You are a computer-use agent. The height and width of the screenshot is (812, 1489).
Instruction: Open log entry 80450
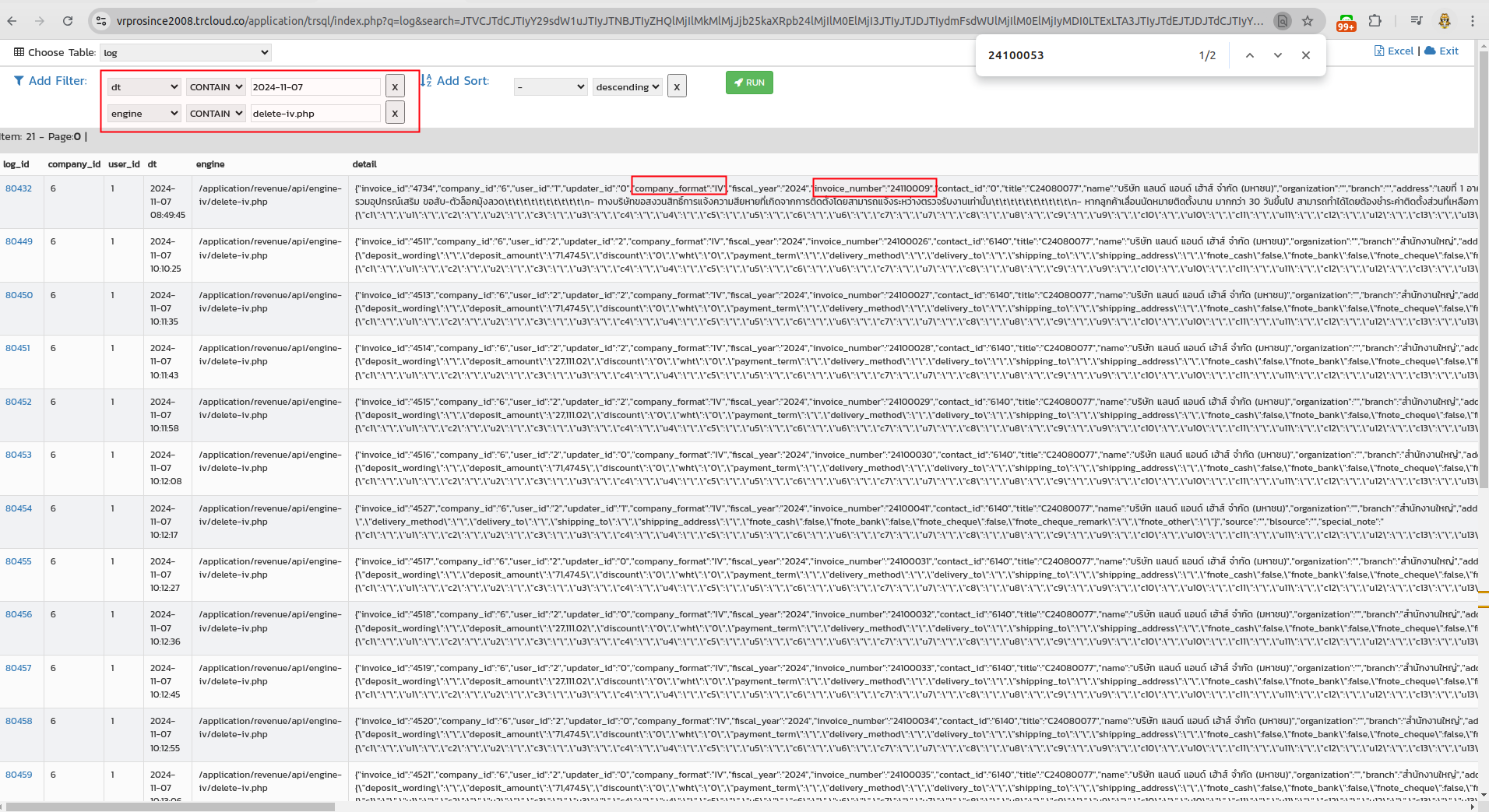point(19,295)
